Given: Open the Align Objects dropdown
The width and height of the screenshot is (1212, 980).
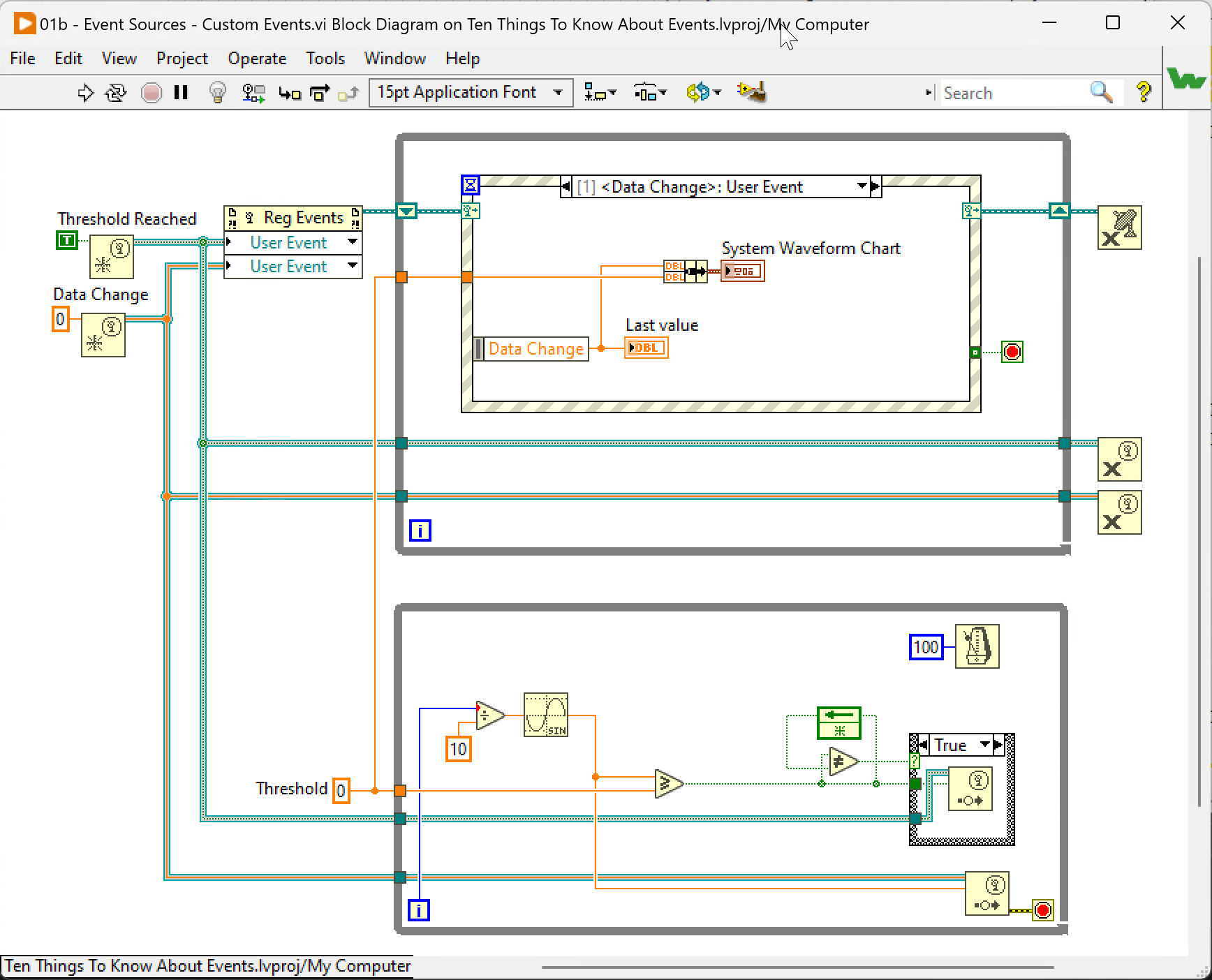Looking at the screenshot, I should click(600, 93).
